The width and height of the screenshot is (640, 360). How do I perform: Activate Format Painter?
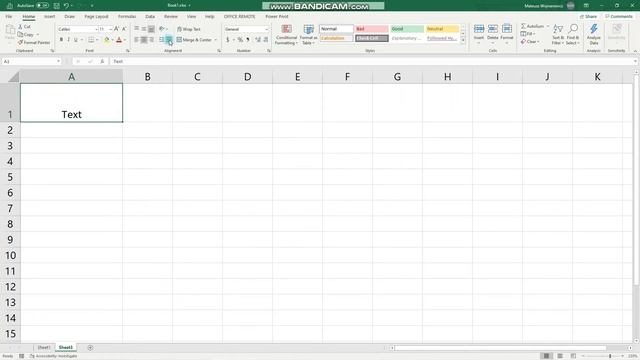click(34, 42)
